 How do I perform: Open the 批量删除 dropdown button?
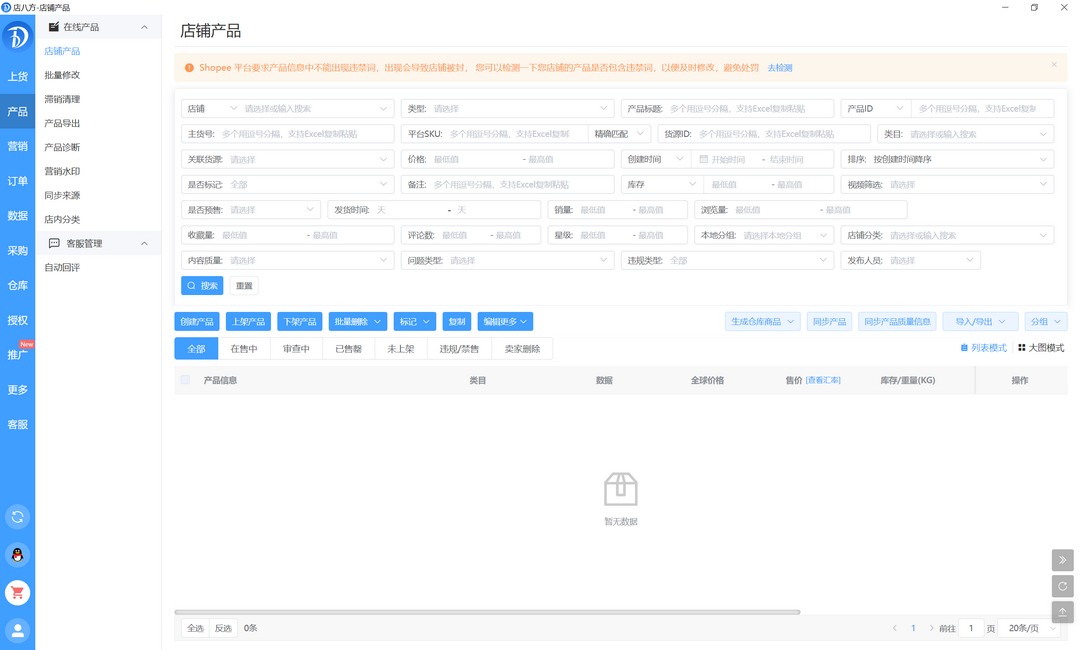(357, 321)
